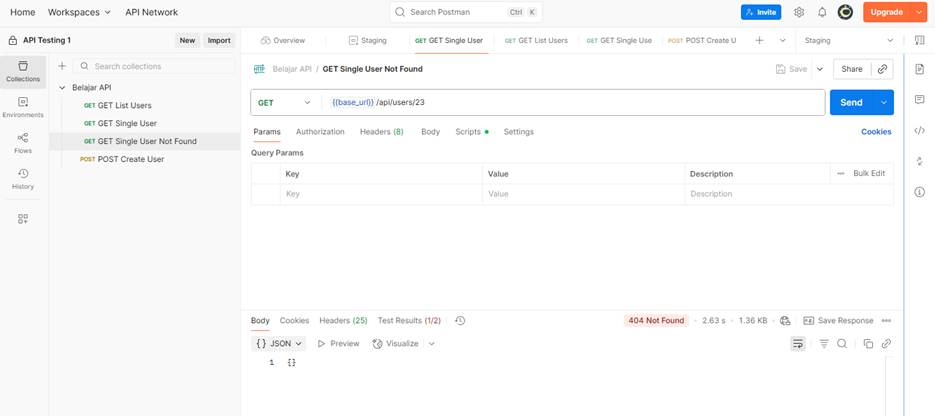The image size is (935, 416).
Task: Open the Flows sidebar panel
Action: 23,142
